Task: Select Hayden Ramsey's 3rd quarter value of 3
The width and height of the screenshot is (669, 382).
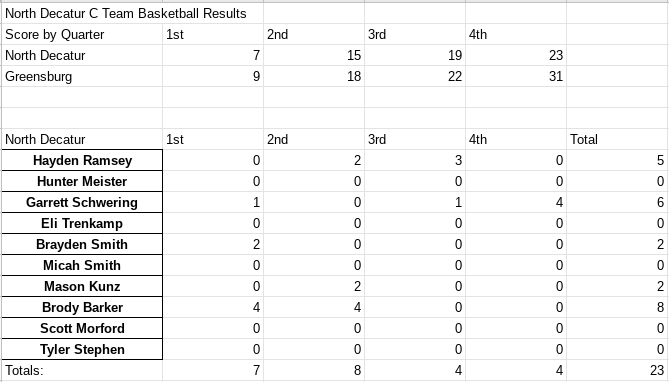Action: click(x=415, y=160)
